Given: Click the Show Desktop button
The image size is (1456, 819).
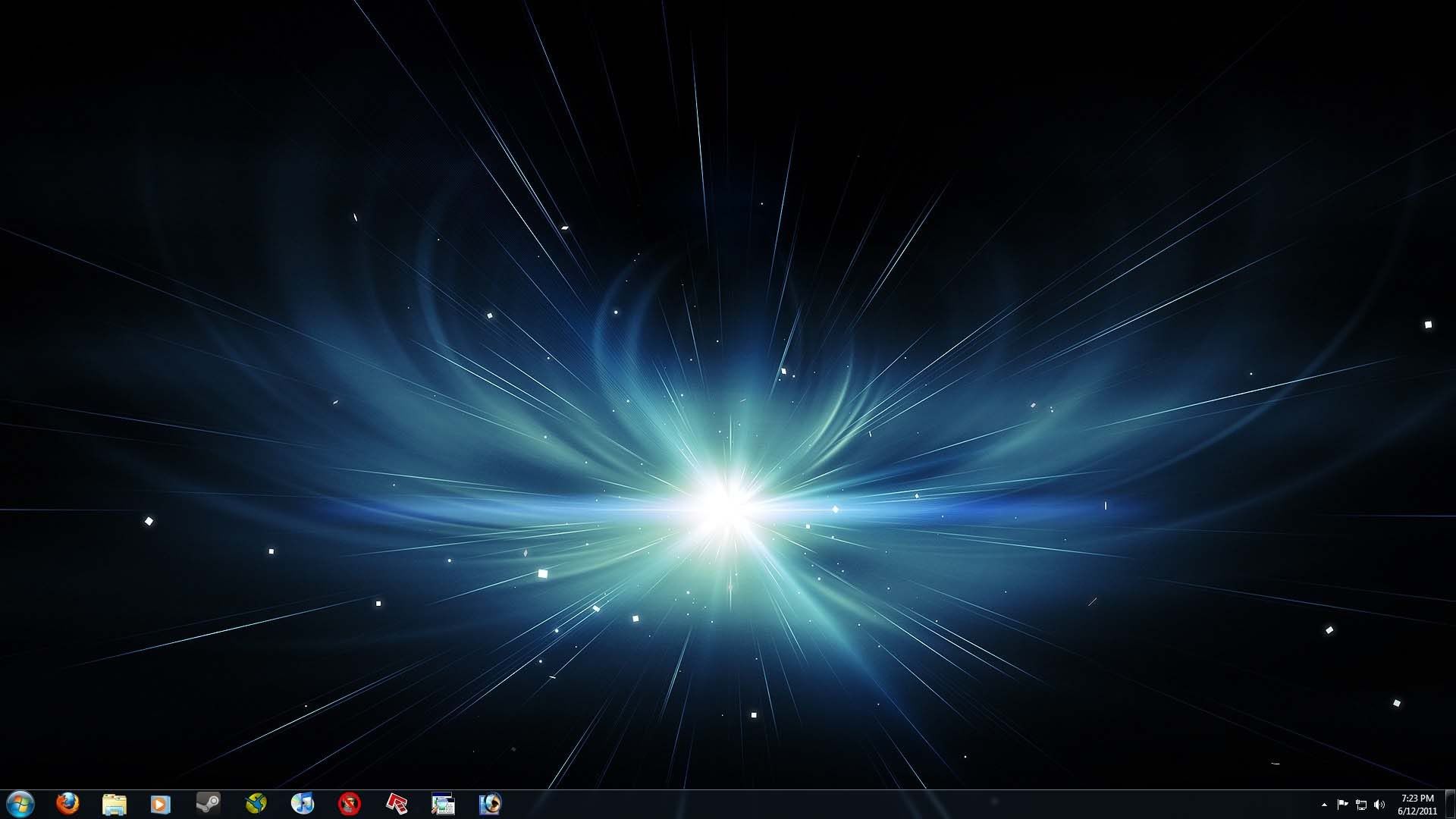Looking at the screenshot, I should point(1450,805).
